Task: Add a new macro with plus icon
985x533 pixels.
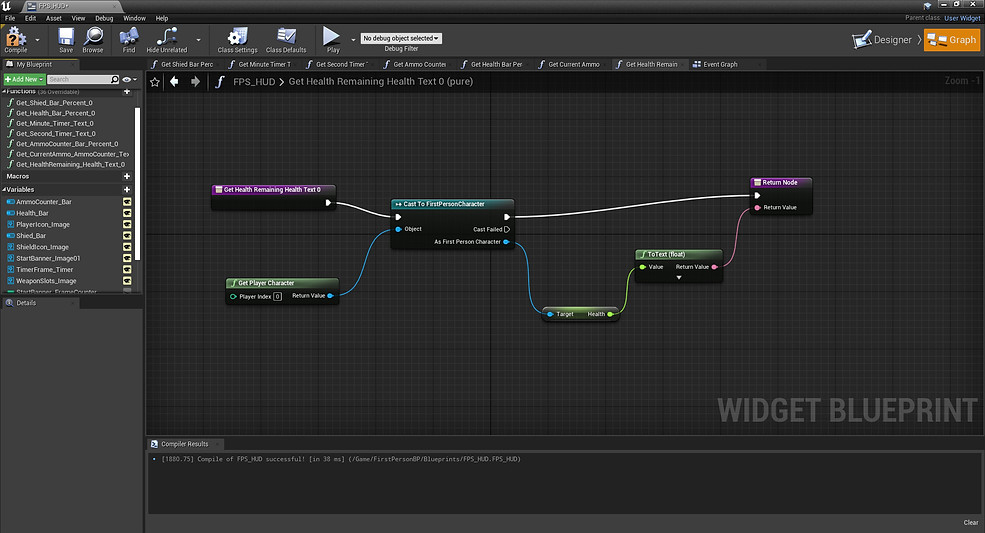Action: 127,177
